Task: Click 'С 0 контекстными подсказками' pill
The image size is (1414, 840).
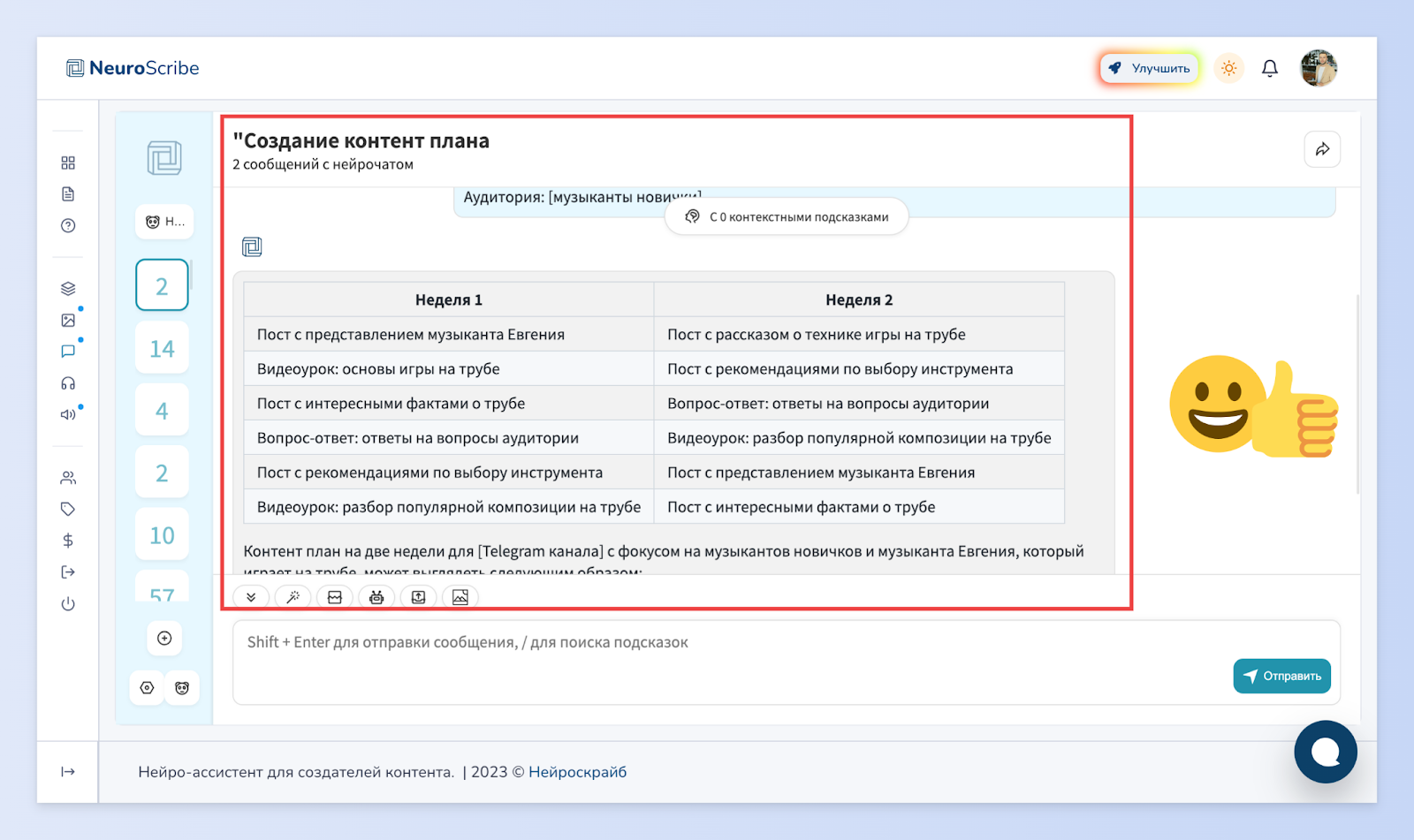Action: [787, 216]
